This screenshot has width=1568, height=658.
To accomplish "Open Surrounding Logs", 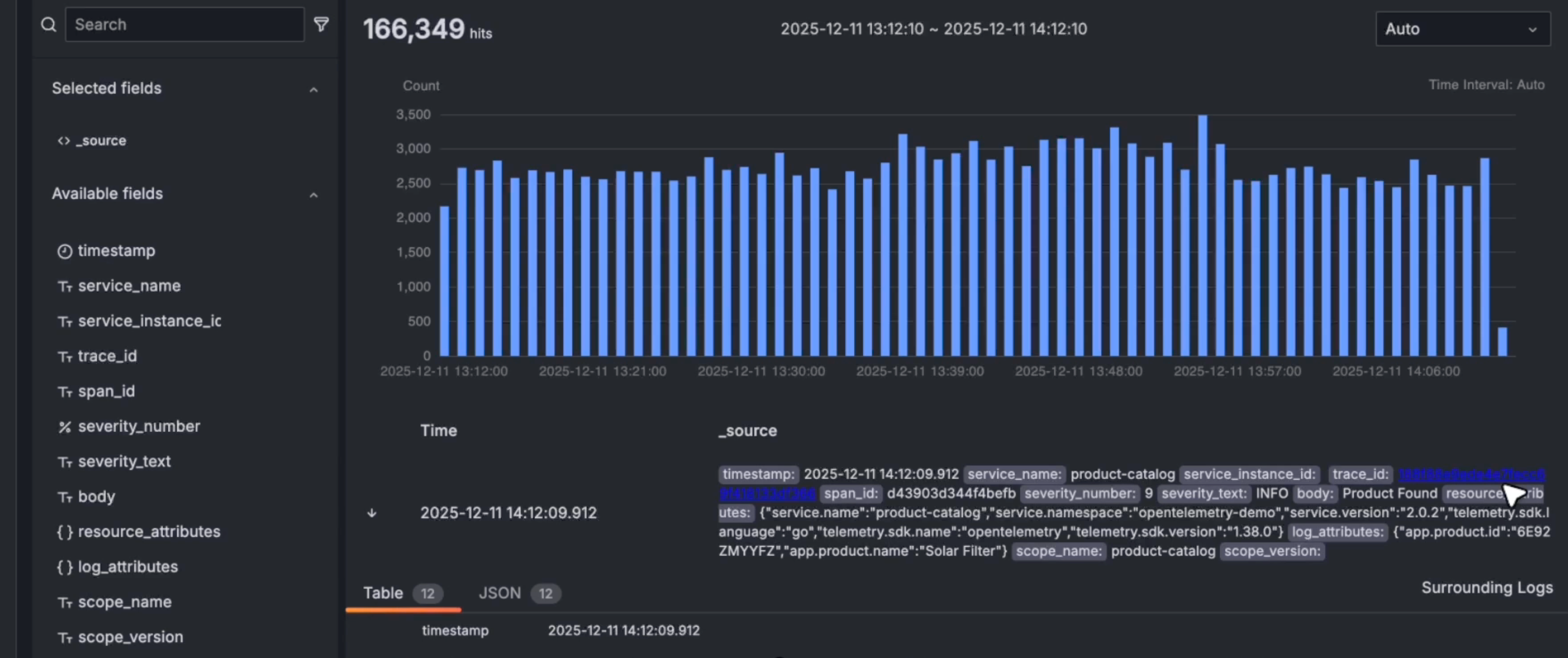I will (1486, 588).
